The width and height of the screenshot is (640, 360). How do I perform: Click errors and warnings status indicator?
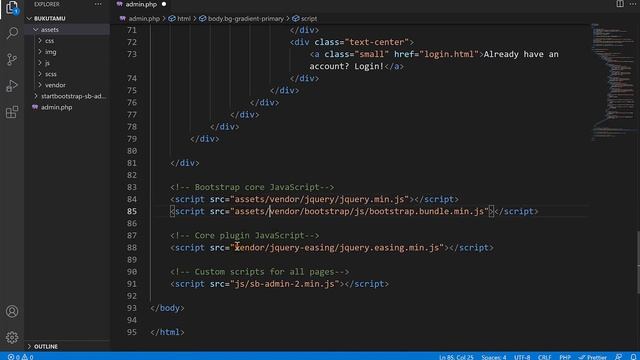tap(20, 357)
